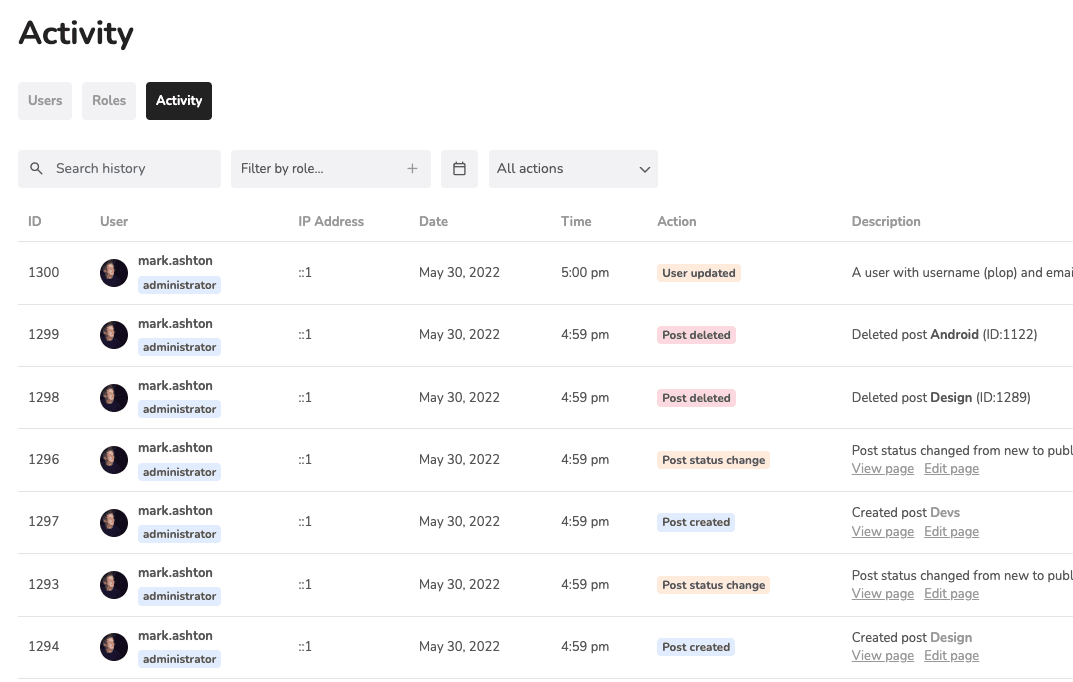The width and height of the screenshot is (1073, 682).
Task: Switch to the Users tab
Action: [44, 100]
